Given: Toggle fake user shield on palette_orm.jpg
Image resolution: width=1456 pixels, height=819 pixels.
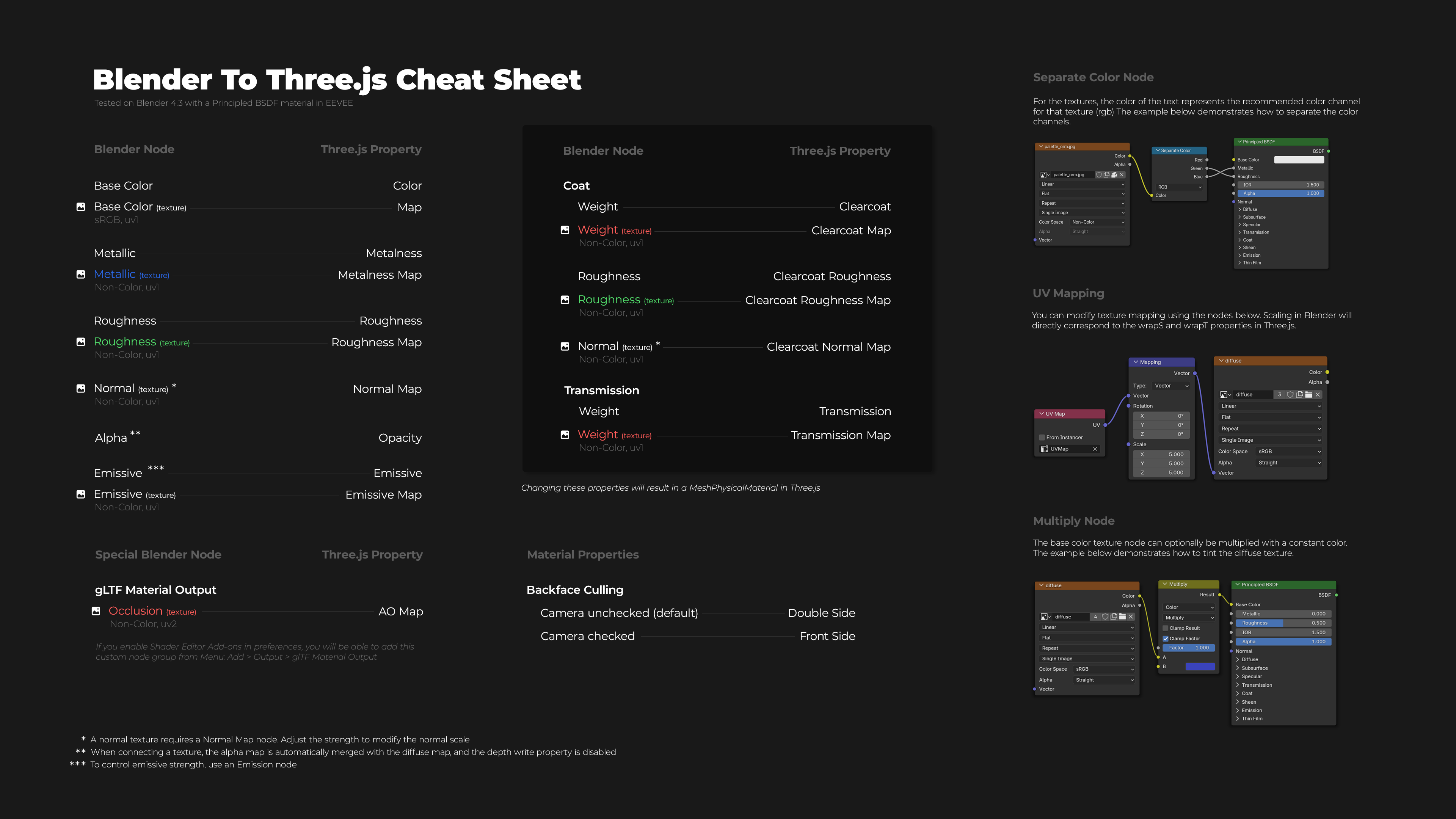Looking at the screenshot, I should [1099, 175].
